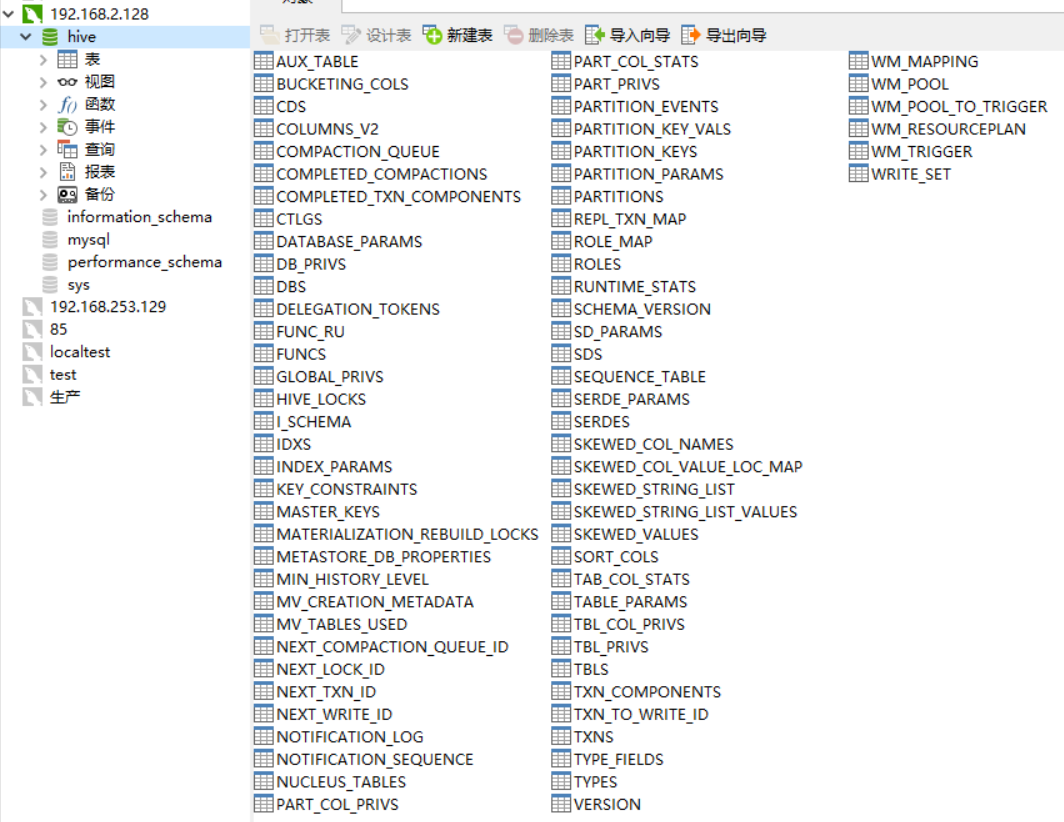
Task: Expand the 备份 backup node
Action: tap(43, 195)
